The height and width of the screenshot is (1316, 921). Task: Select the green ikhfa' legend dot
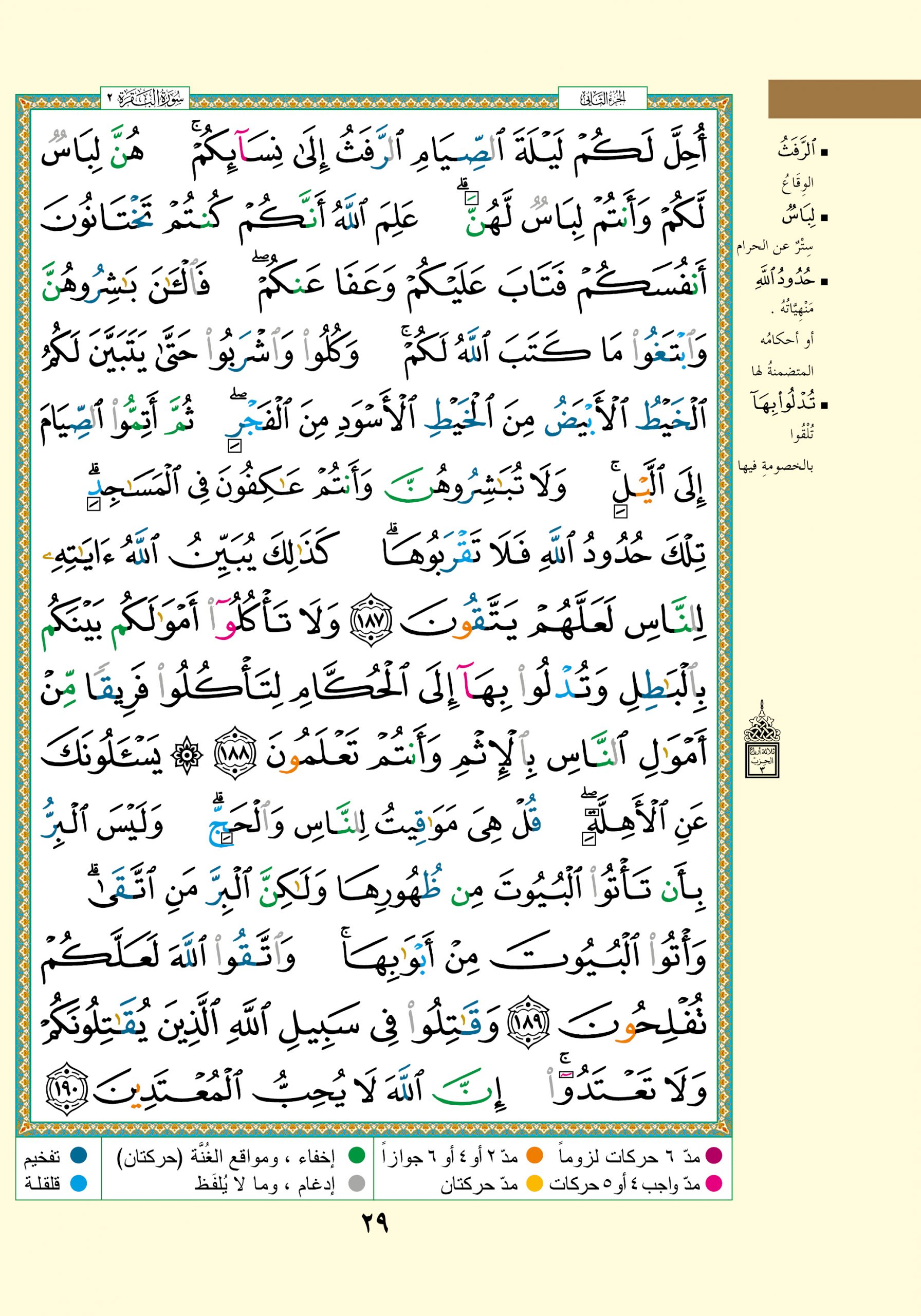(x=357, y=1156)
